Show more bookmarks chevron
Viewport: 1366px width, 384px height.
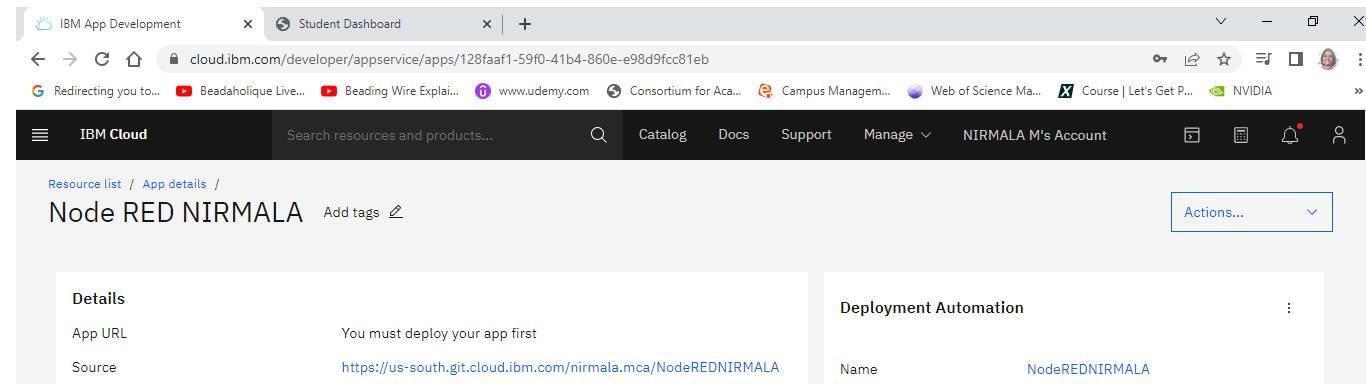click(1358, 91)
